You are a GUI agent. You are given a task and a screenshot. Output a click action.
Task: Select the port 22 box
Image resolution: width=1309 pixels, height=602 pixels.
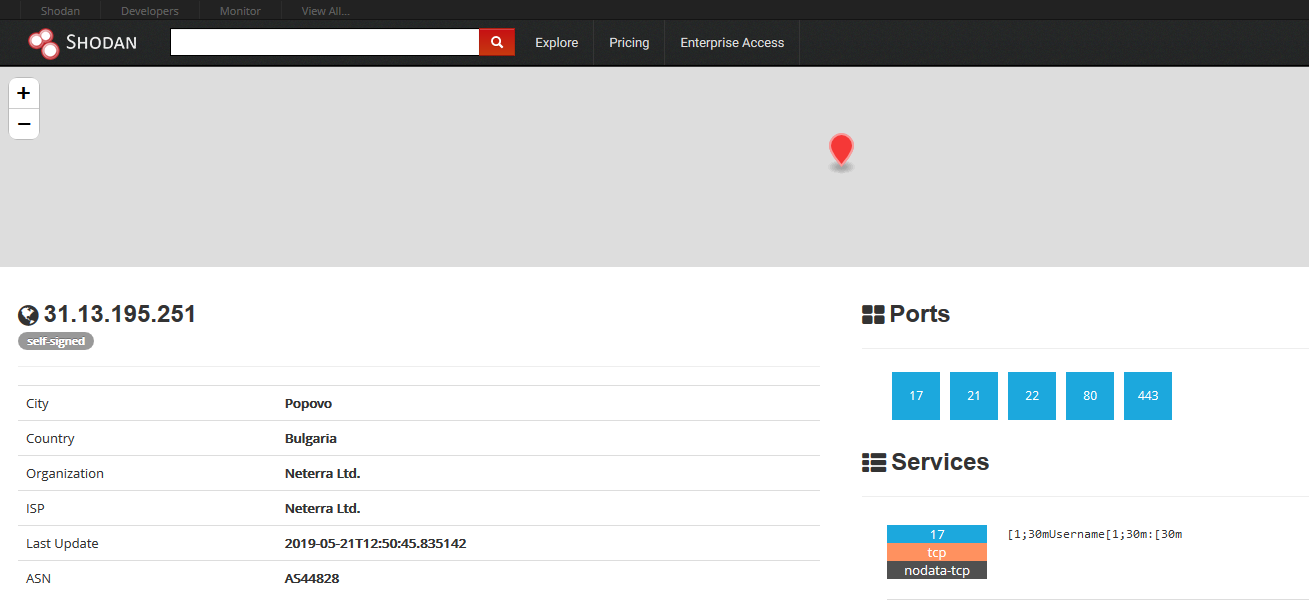[x=1032, y=396]
